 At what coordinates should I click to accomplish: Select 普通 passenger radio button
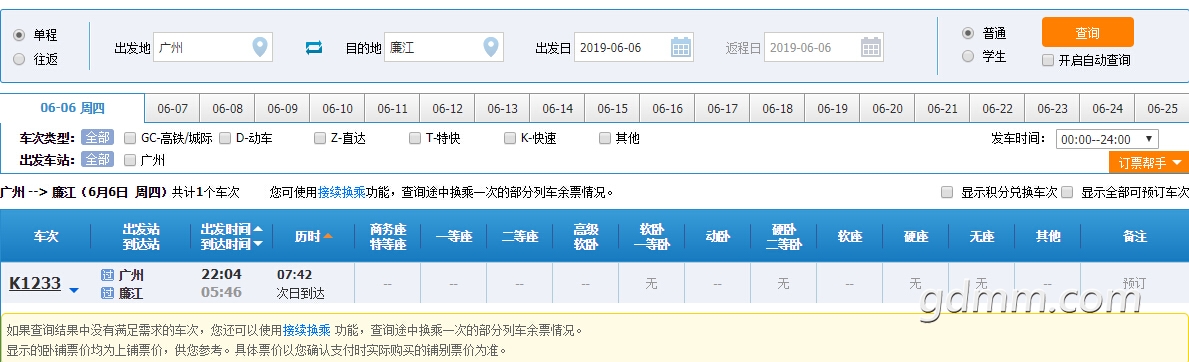click(x=968, y=33)
